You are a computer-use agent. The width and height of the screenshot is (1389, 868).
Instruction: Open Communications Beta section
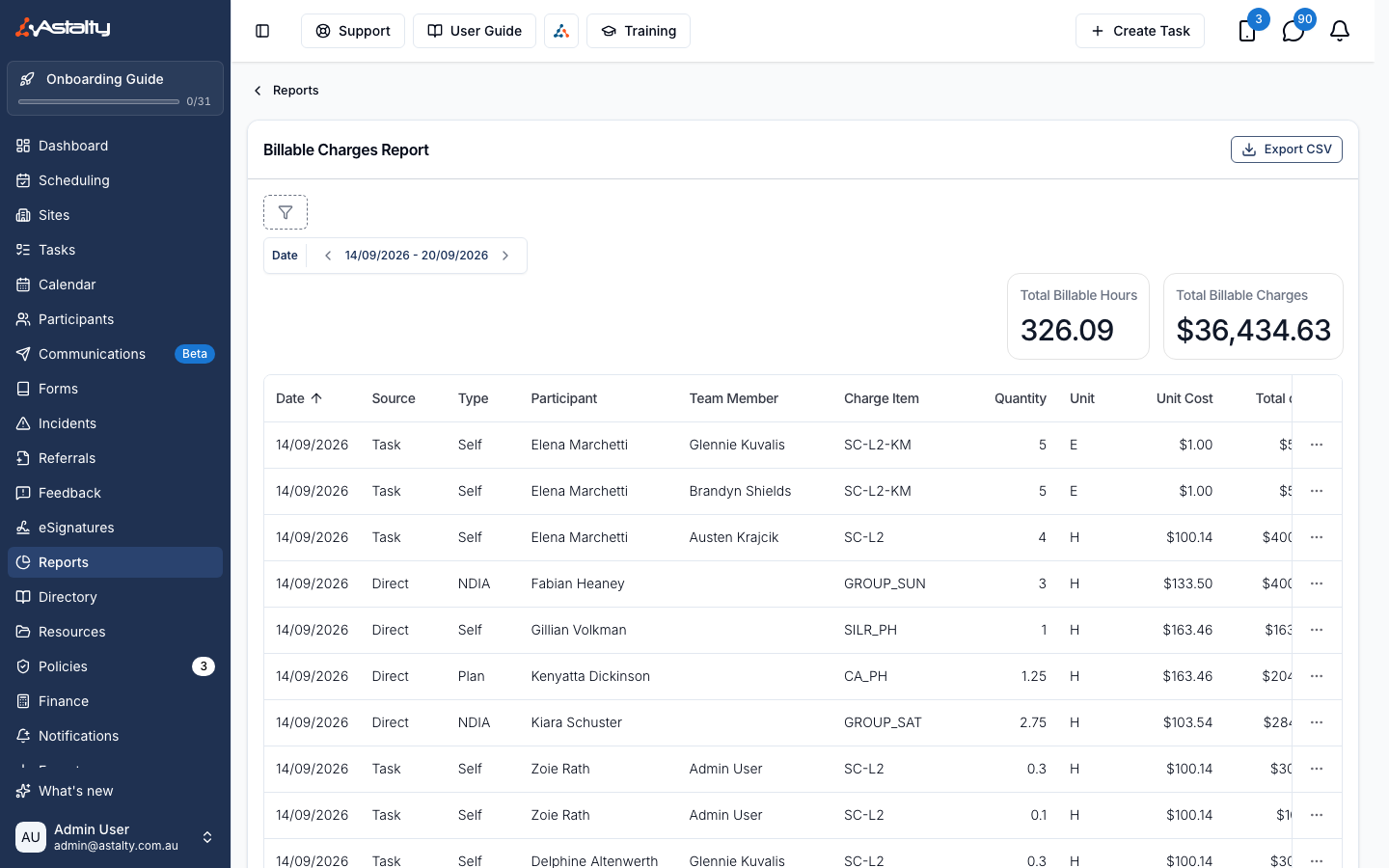(115, 354)
